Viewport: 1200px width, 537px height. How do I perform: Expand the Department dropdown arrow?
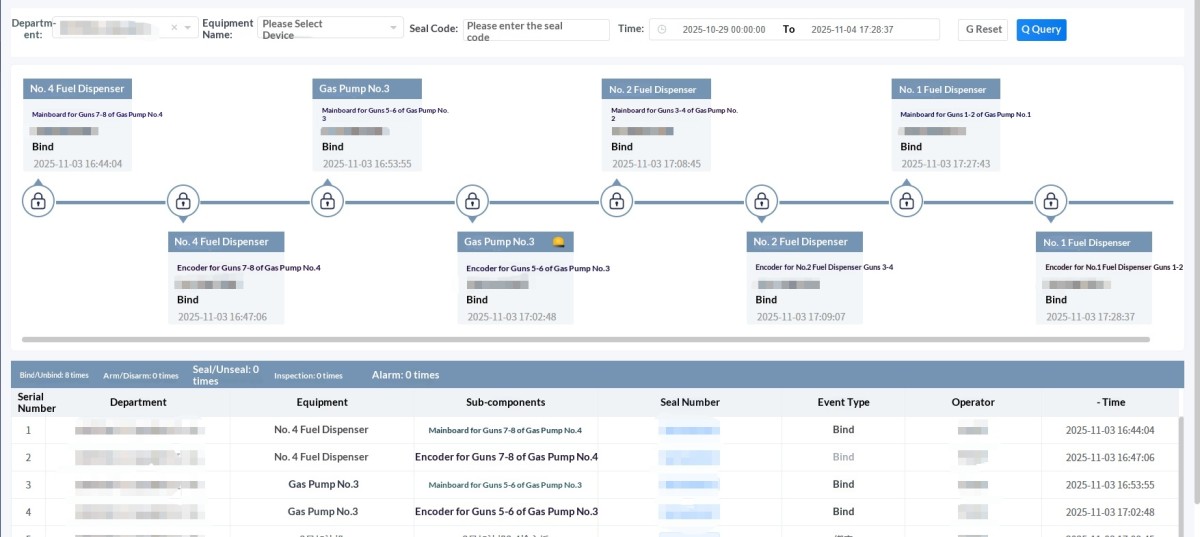coord(187,29)
